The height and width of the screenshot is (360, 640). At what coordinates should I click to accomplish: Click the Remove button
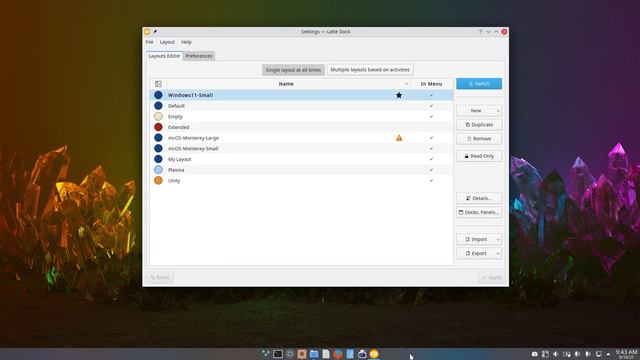pos(479,139)
